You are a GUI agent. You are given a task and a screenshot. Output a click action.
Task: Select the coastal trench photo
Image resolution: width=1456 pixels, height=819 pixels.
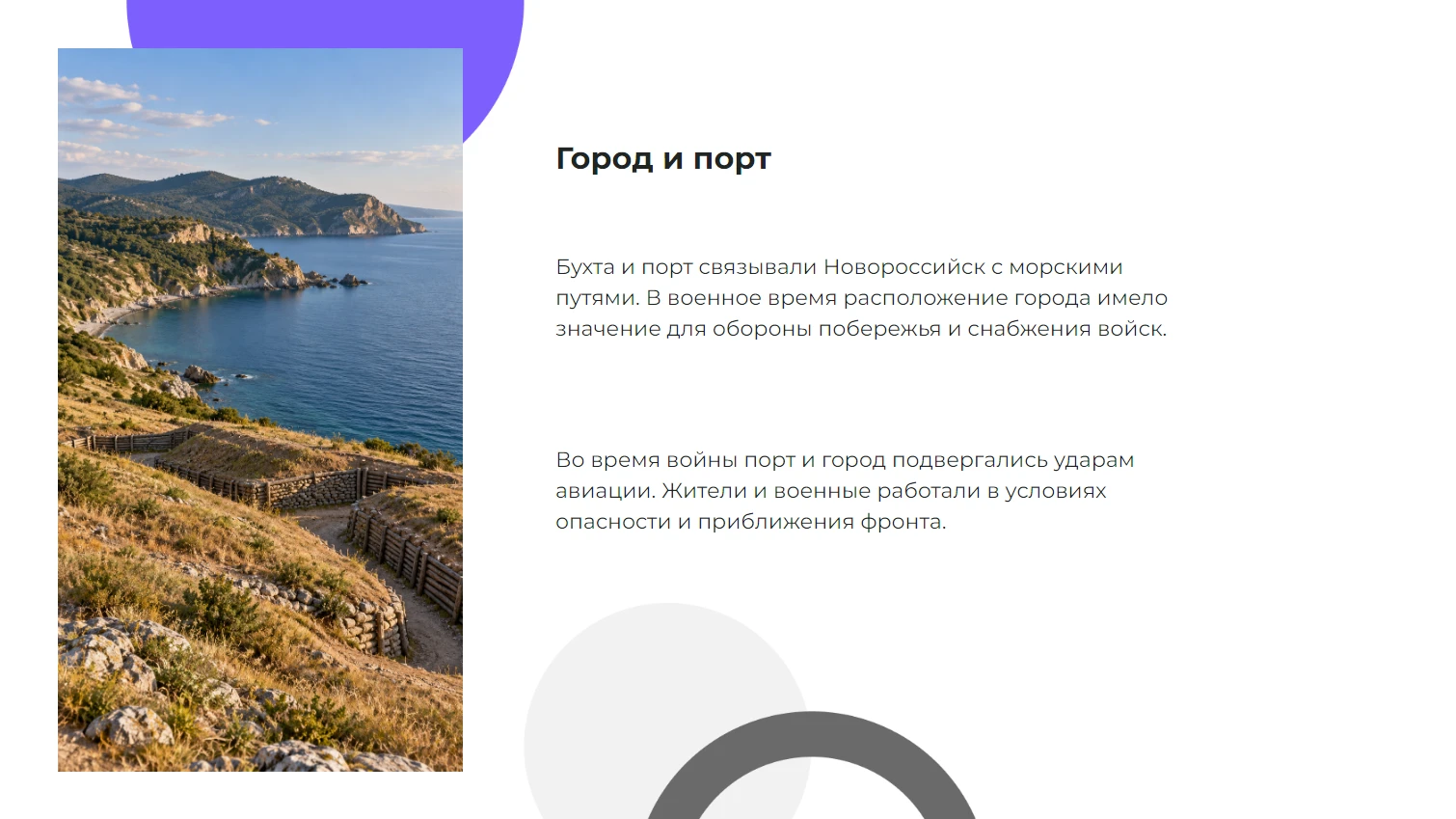tap(260, 410)
